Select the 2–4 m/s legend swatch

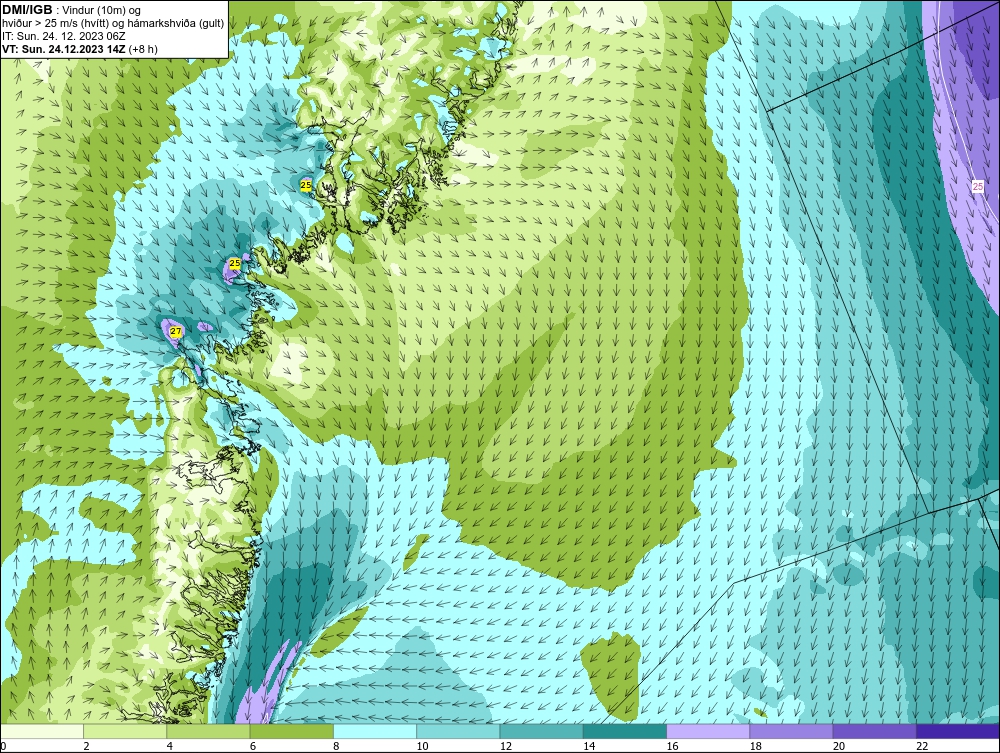click(x=125, y=731)
